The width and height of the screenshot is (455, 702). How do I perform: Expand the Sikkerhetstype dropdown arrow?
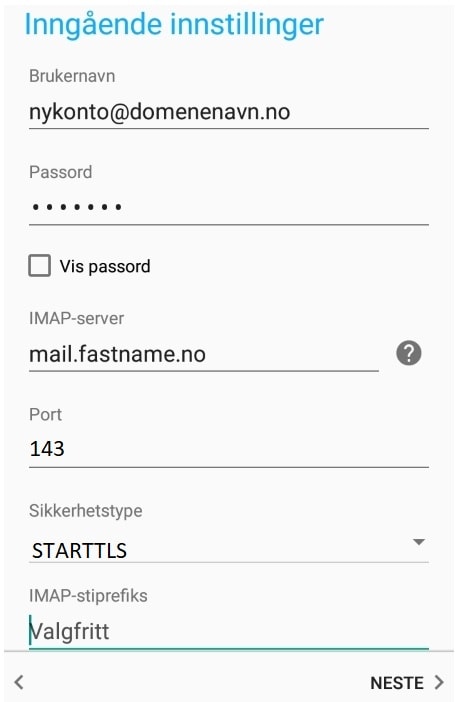[419, 542]
